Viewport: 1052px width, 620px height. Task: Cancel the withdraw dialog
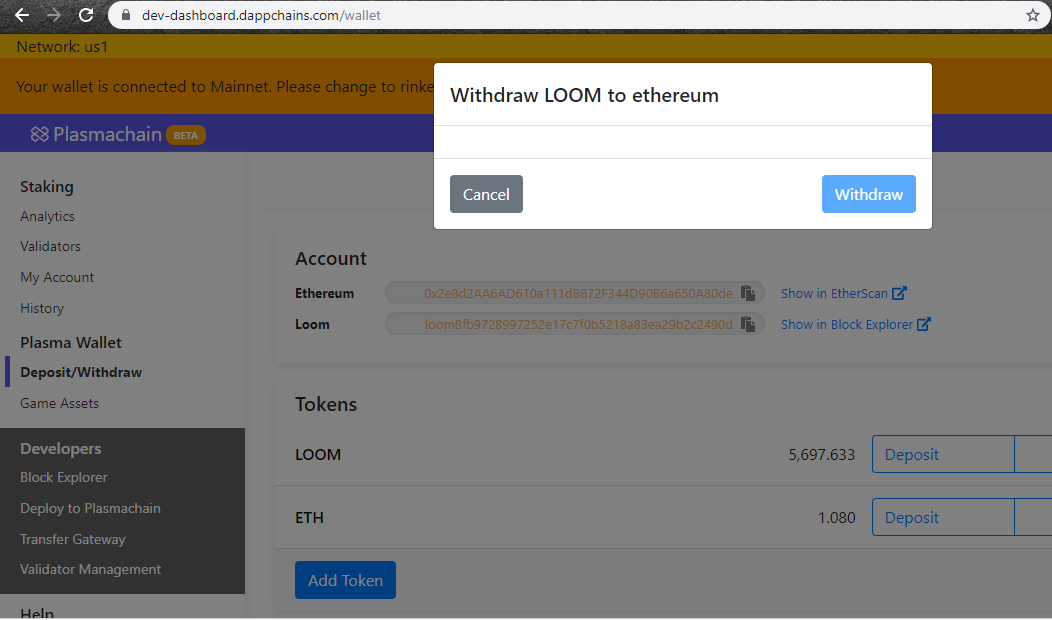[x=486, y=194]
